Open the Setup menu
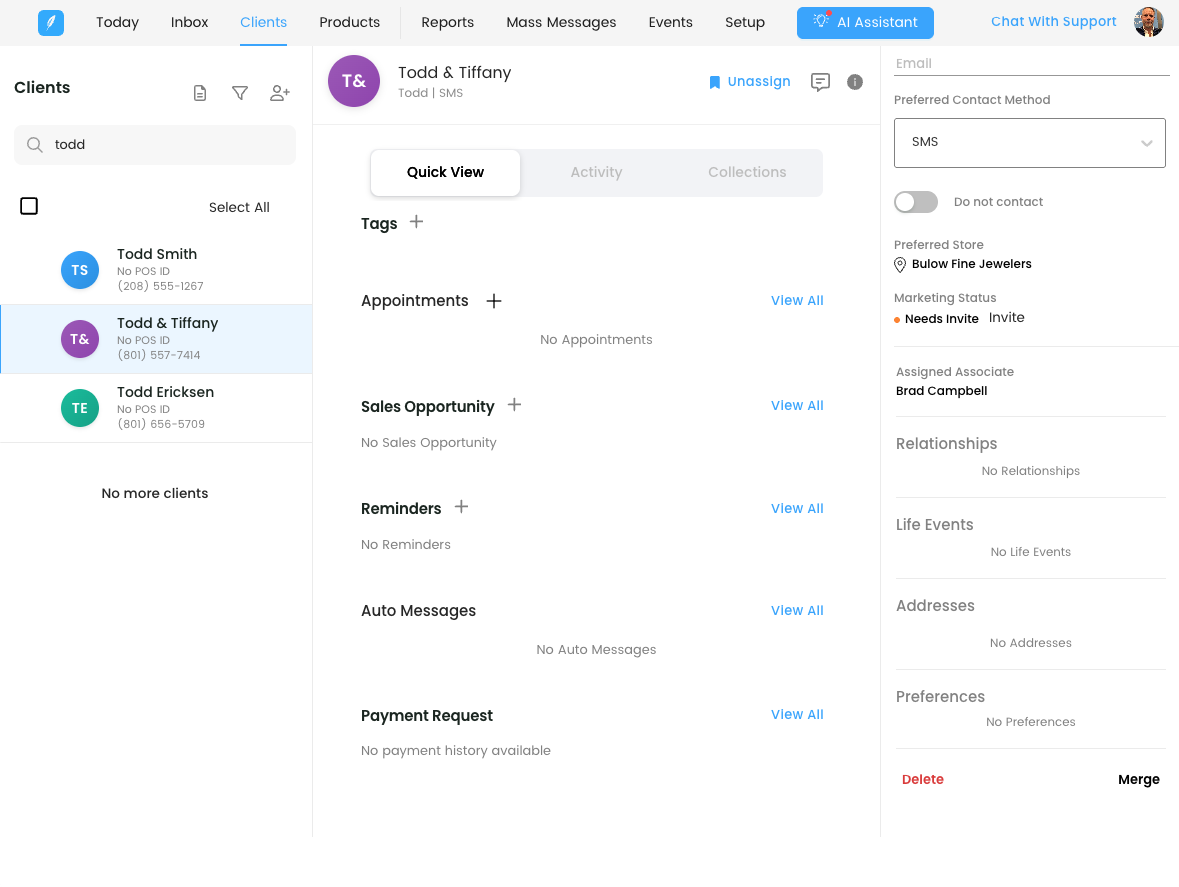 (x=745, y=23)
